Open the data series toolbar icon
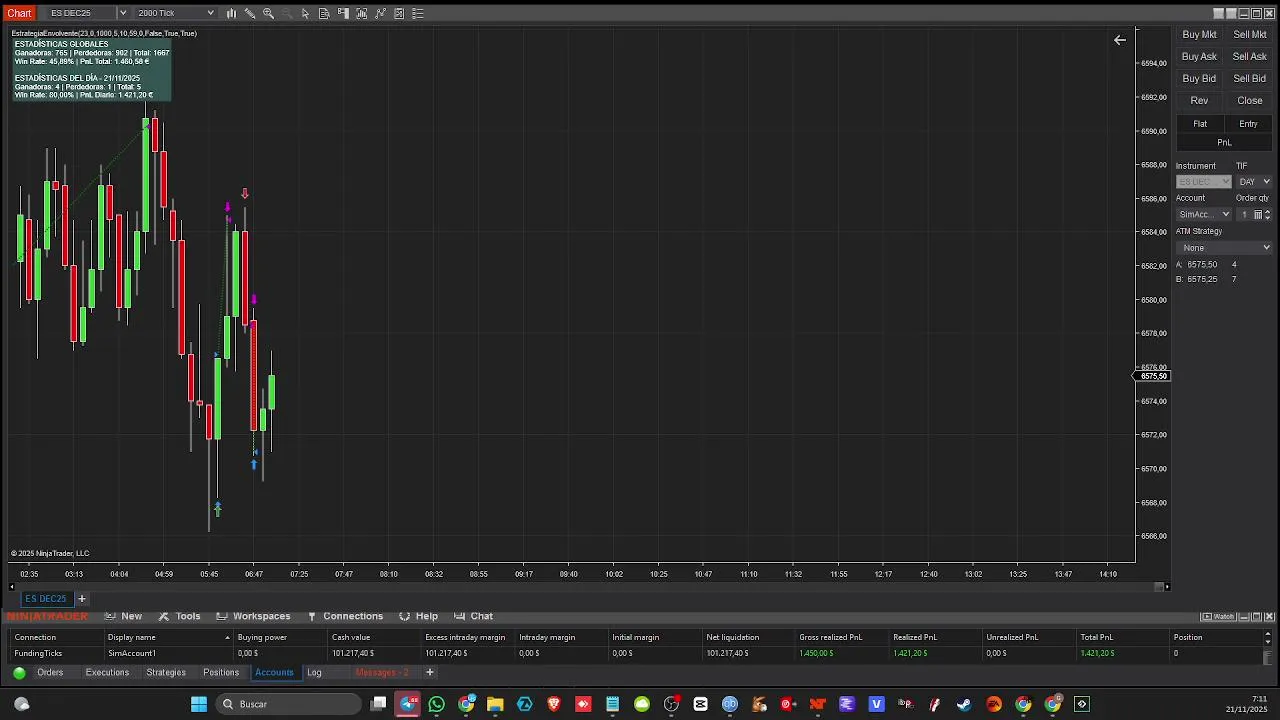Screen dimensions: 1280x720 362,13
